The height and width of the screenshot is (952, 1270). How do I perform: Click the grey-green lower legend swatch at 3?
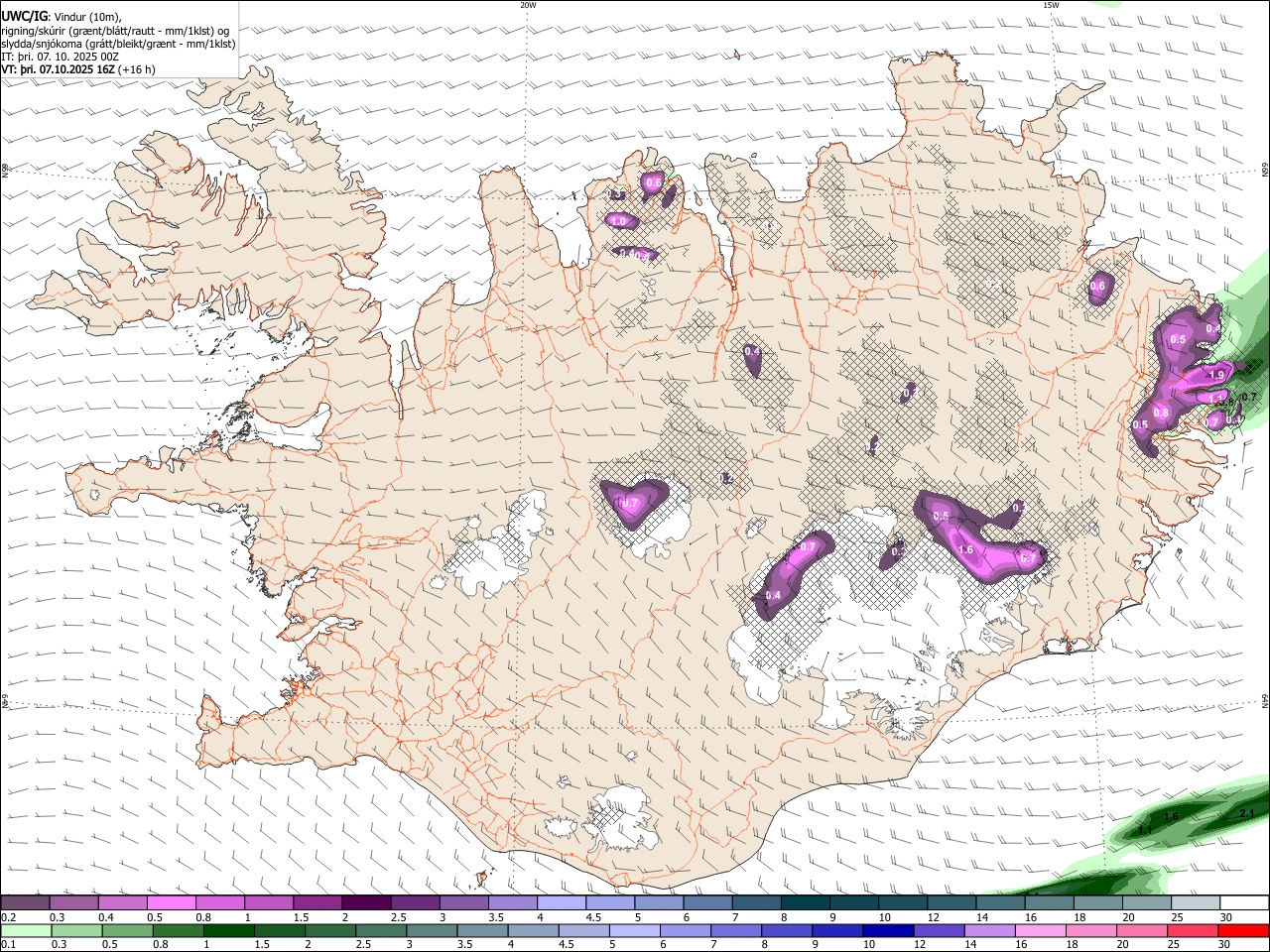[432, 931]
